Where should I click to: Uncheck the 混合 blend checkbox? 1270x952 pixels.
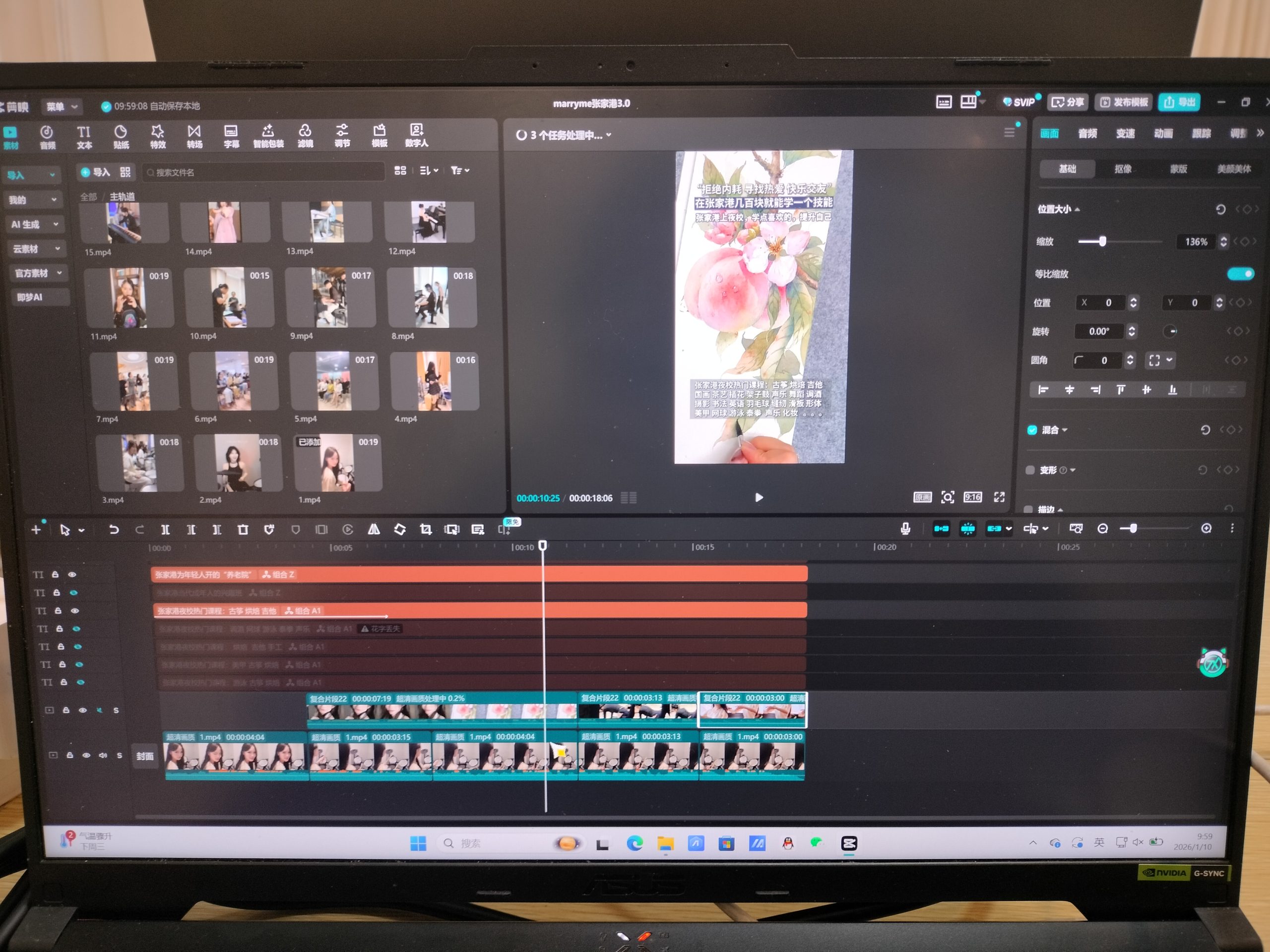[1032, 430]
